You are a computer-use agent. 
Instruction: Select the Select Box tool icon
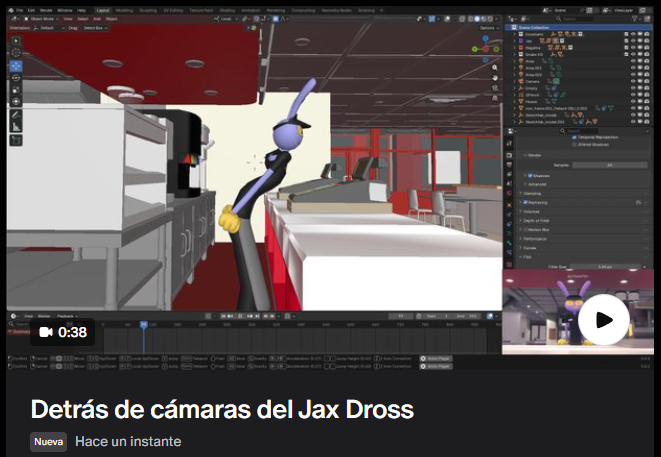(16, 40)
